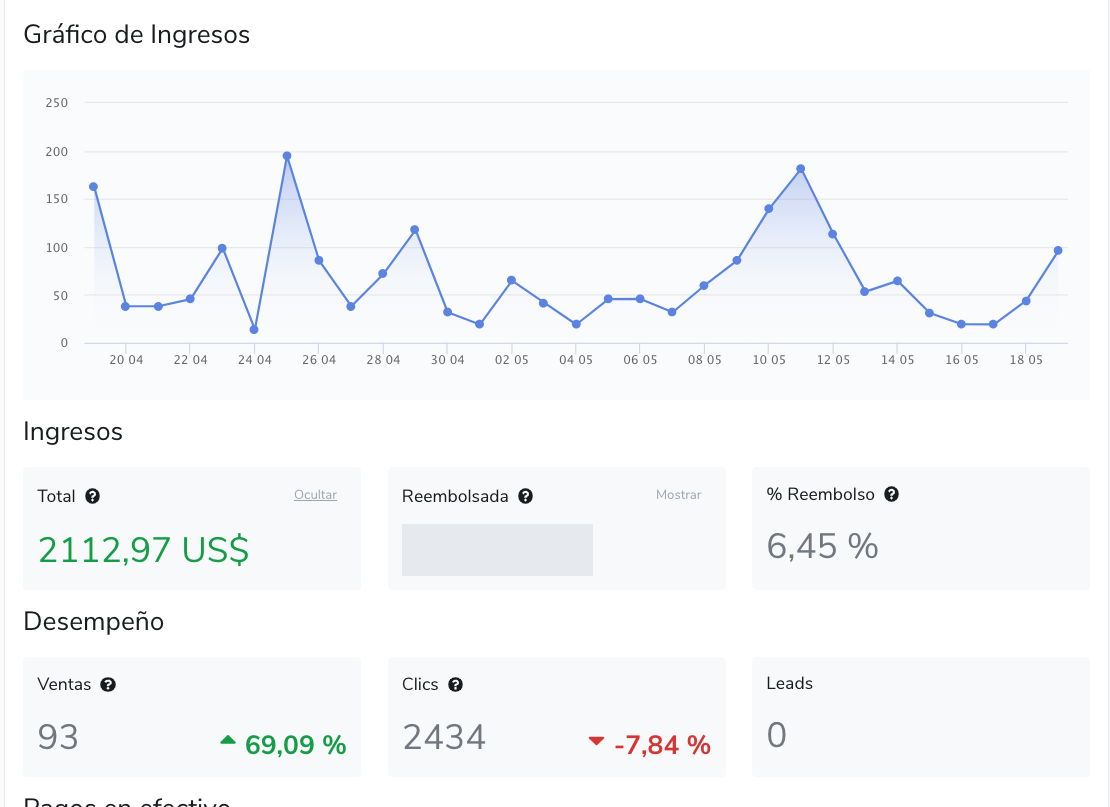Select the 69,09 % sales change indicator

[295, 745]
